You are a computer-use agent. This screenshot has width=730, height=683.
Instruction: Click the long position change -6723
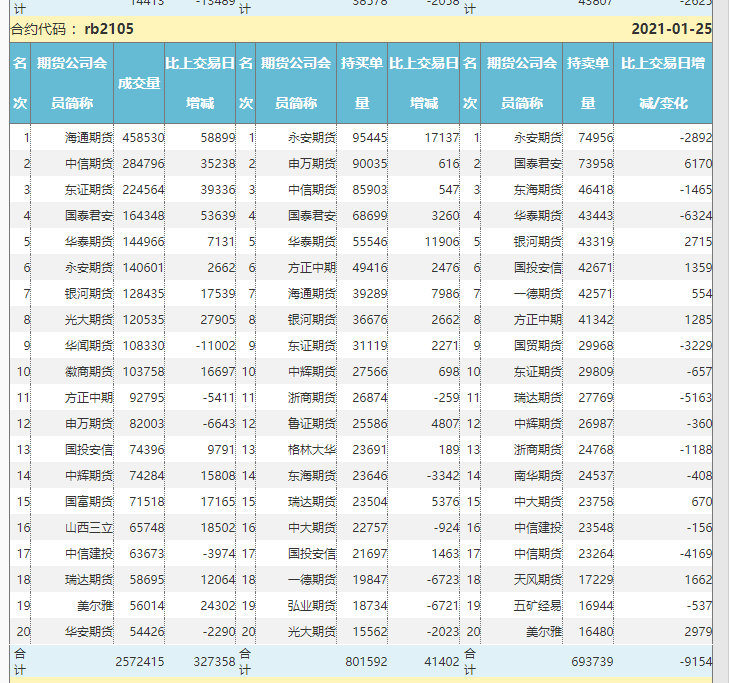click(443, 580)
